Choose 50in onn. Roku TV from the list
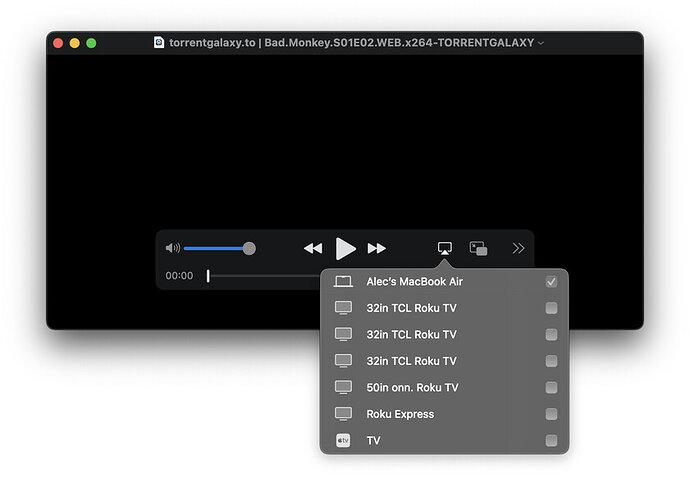Image resolution: width=690 pixels, height=487 pixels. 444,388
